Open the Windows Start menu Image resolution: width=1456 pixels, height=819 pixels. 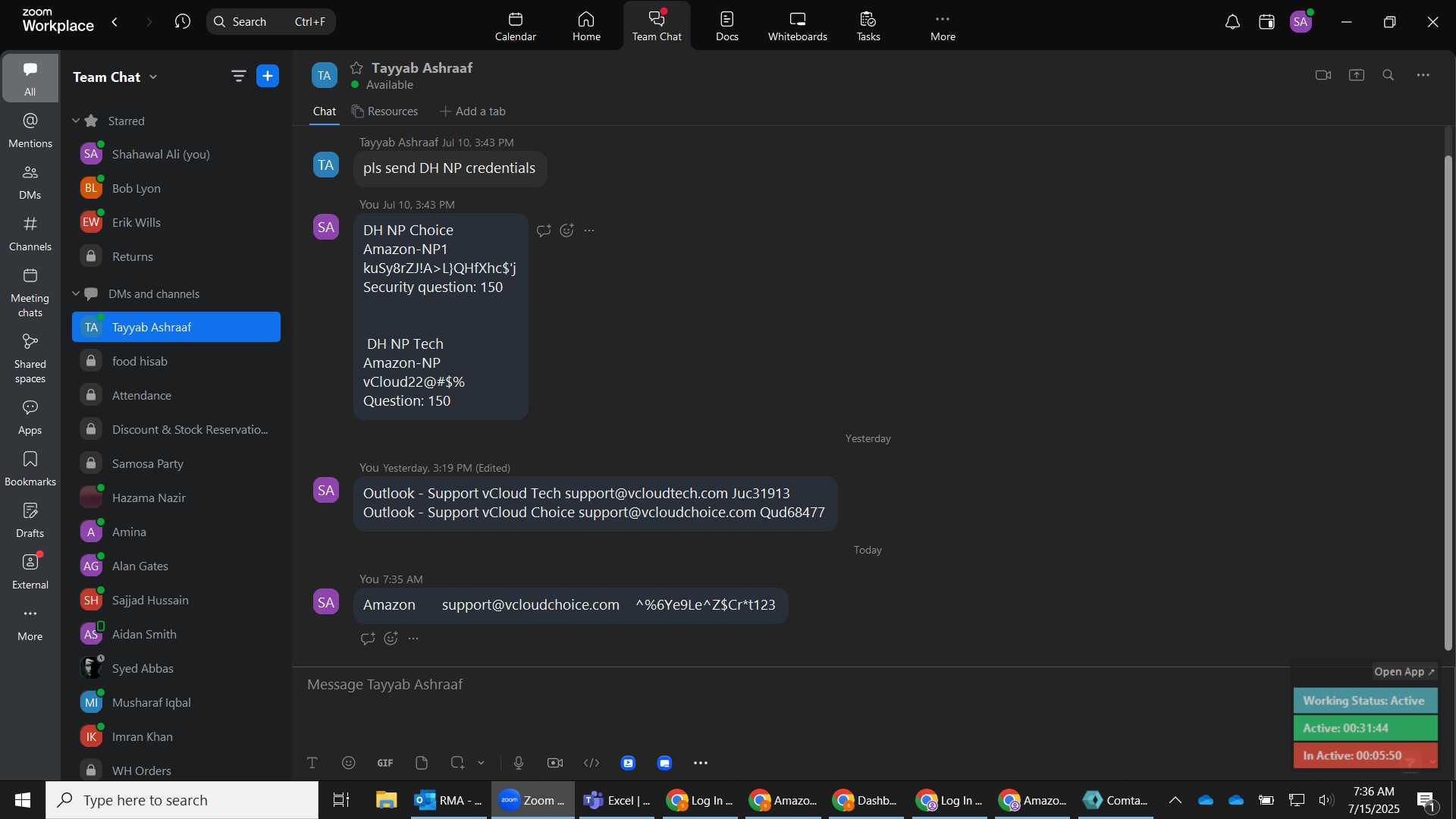[23, 800]
